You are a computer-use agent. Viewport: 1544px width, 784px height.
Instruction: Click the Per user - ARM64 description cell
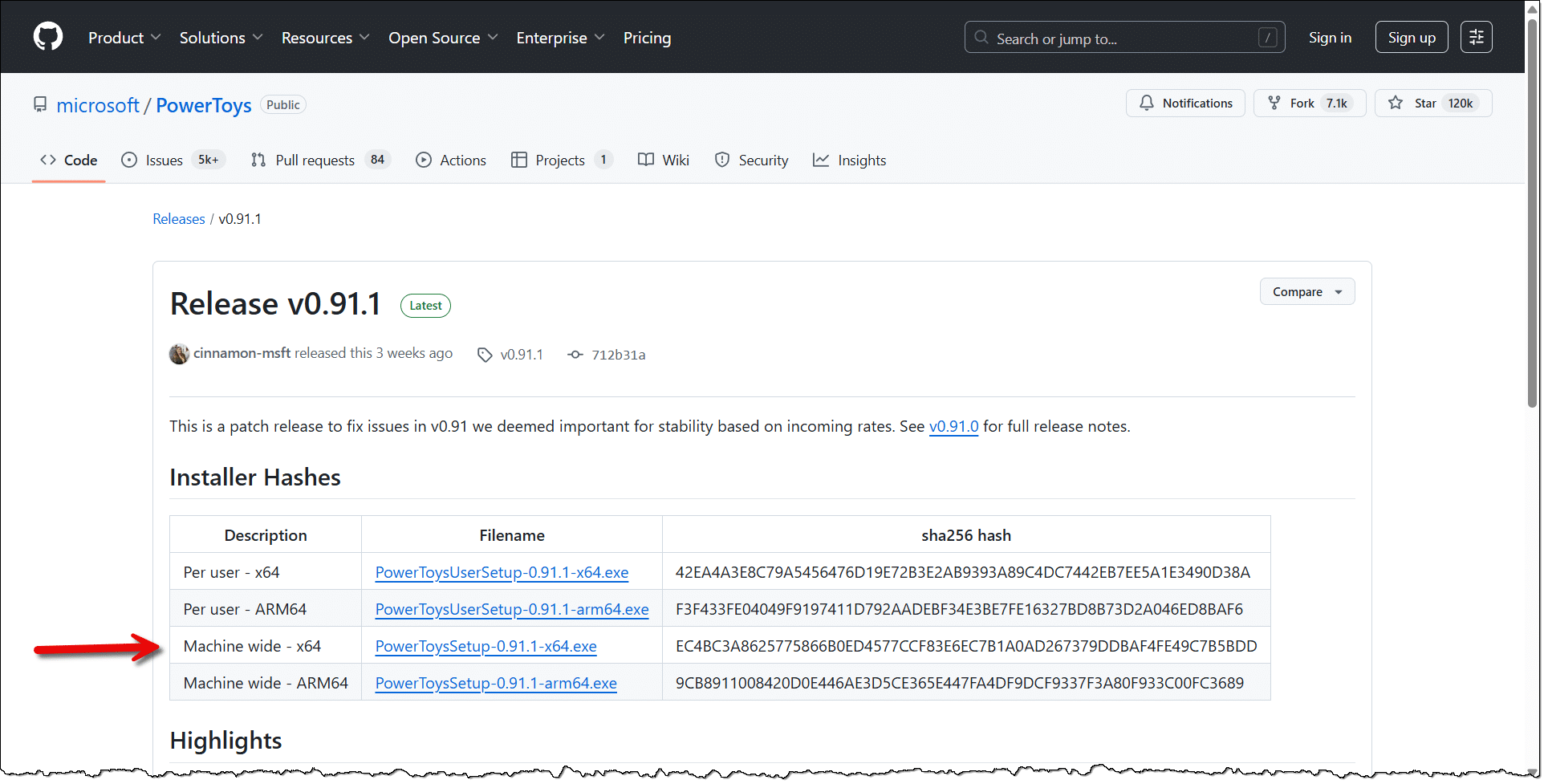266,608
